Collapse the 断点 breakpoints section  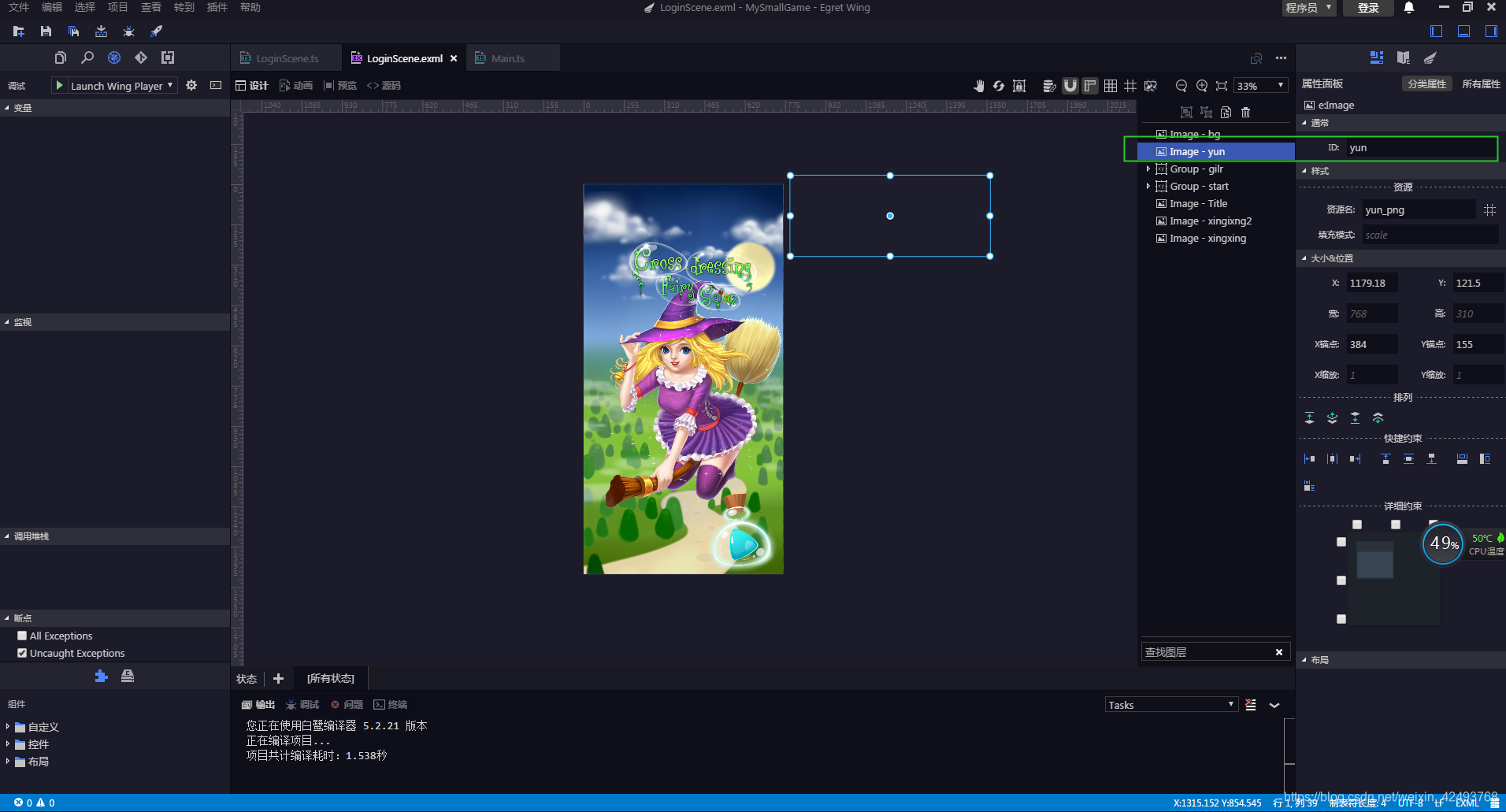pyautogui.click(x=7, y=618)
